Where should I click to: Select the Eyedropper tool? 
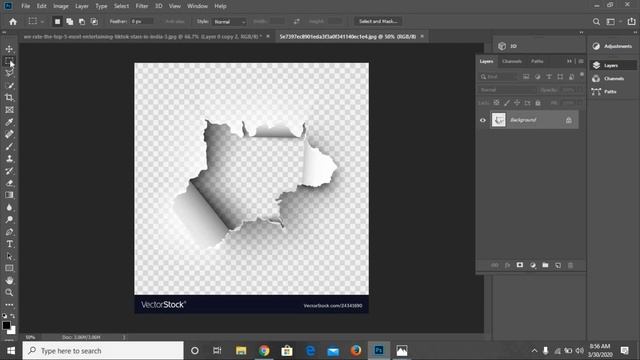click(x=9, y=122)
